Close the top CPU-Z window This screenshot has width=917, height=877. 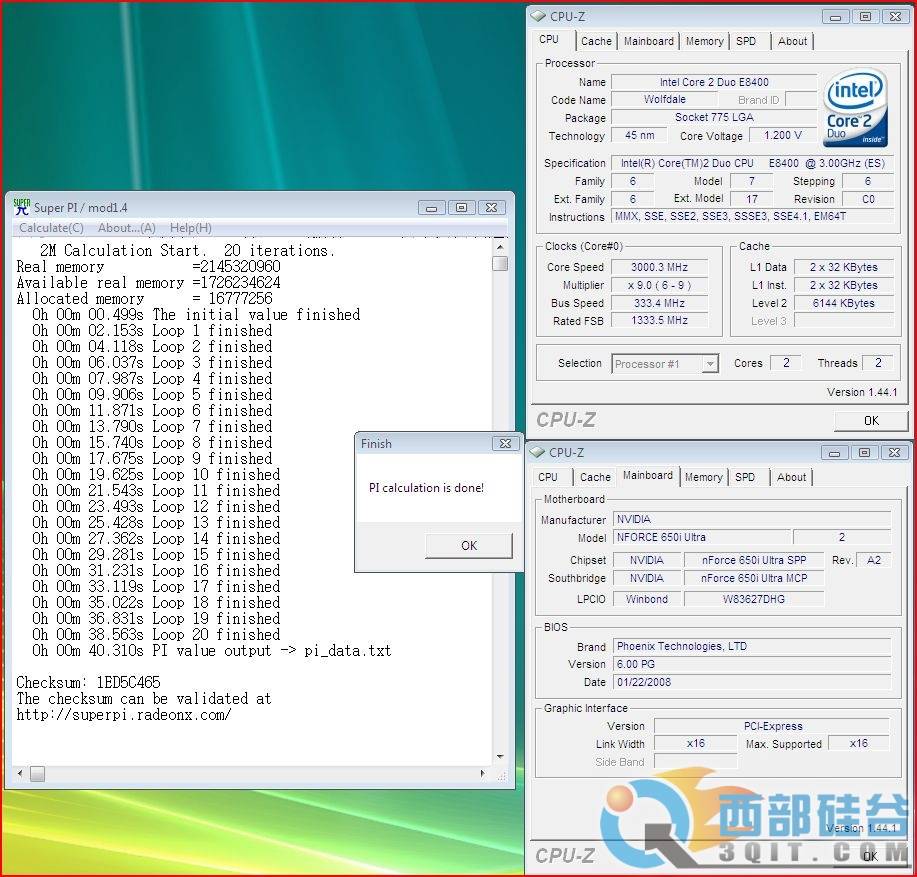click(895, 17)
